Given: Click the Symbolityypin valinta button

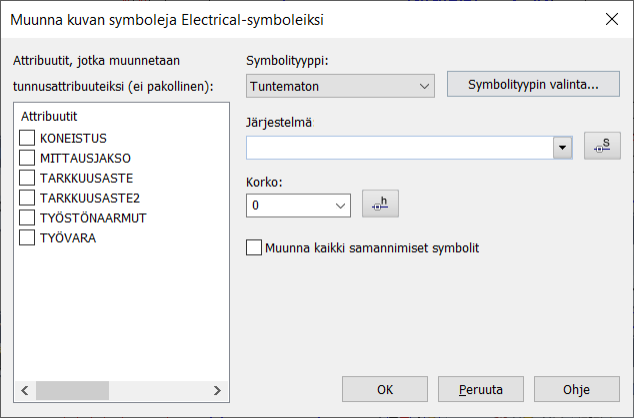Looking at the screenshot, I should coord(533,85).
